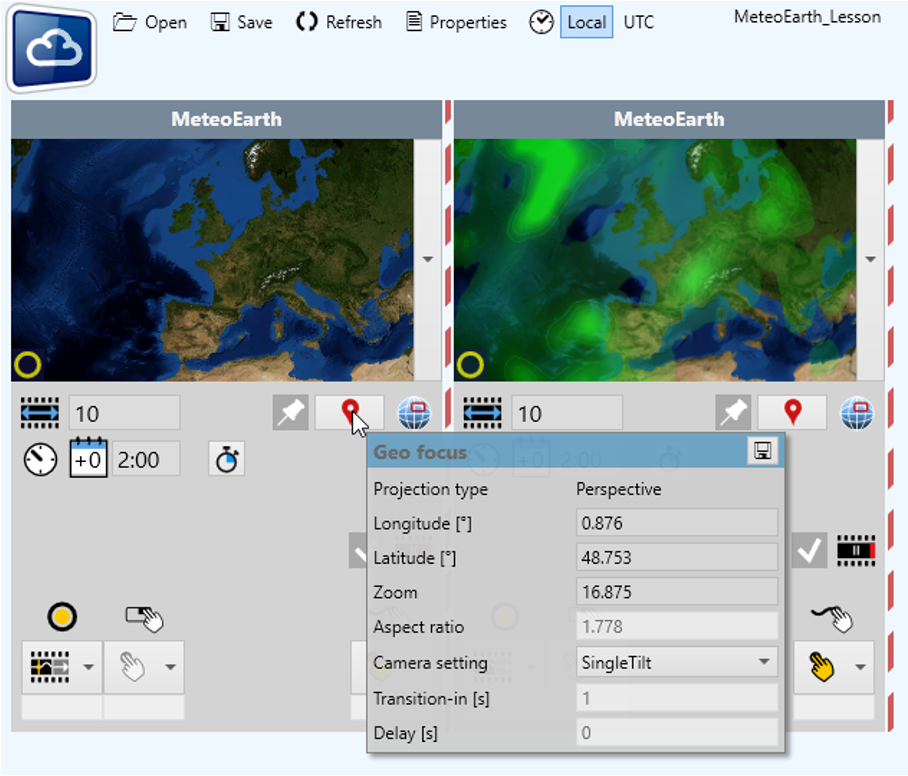Click the left panel filmstrip duration icon

point(39,413)
